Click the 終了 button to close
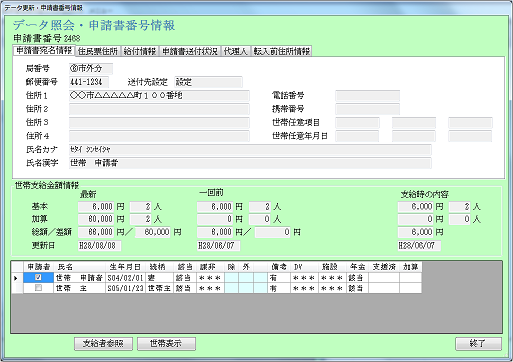Image resolution: width=513 pixels, height=362 pixels. click(478, 344)
